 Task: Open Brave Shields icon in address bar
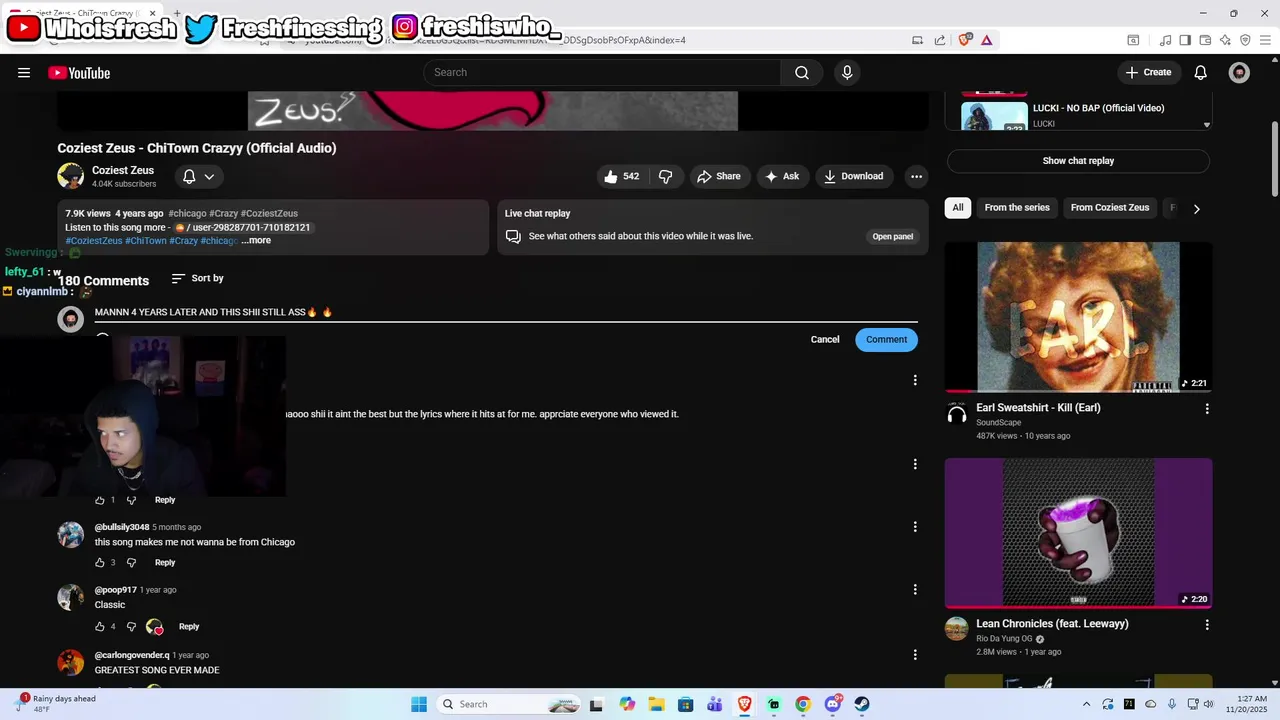tap(965, 40)
